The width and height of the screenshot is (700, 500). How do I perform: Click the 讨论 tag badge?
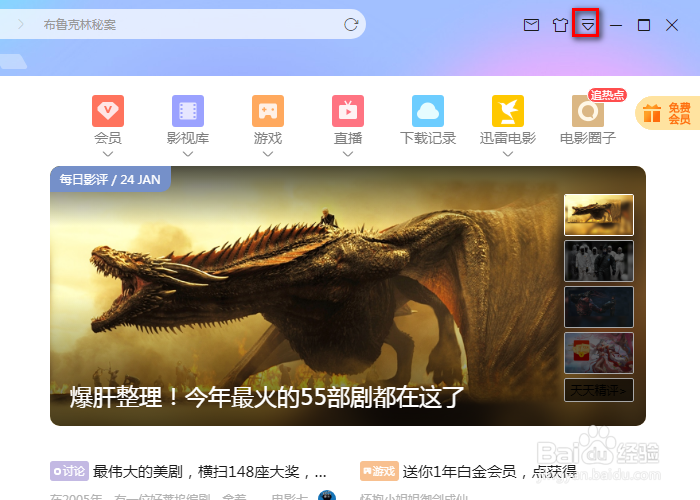pyautogui.click(x=69, y=471)
